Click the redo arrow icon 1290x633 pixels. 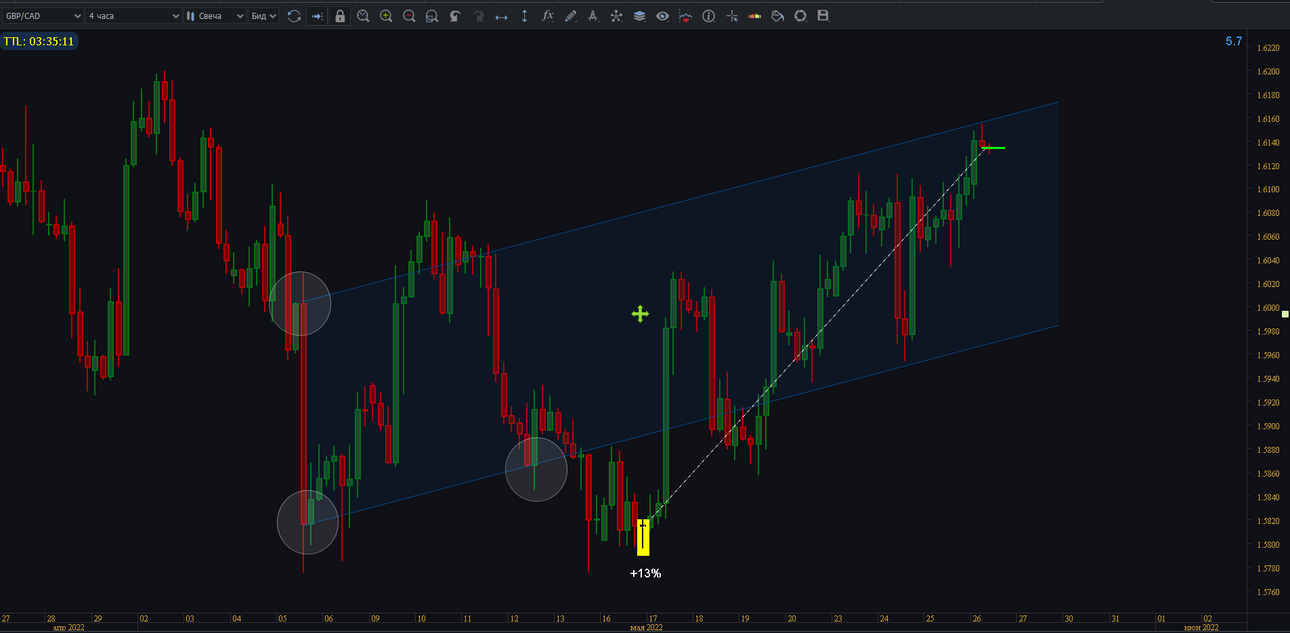point(478,16)
